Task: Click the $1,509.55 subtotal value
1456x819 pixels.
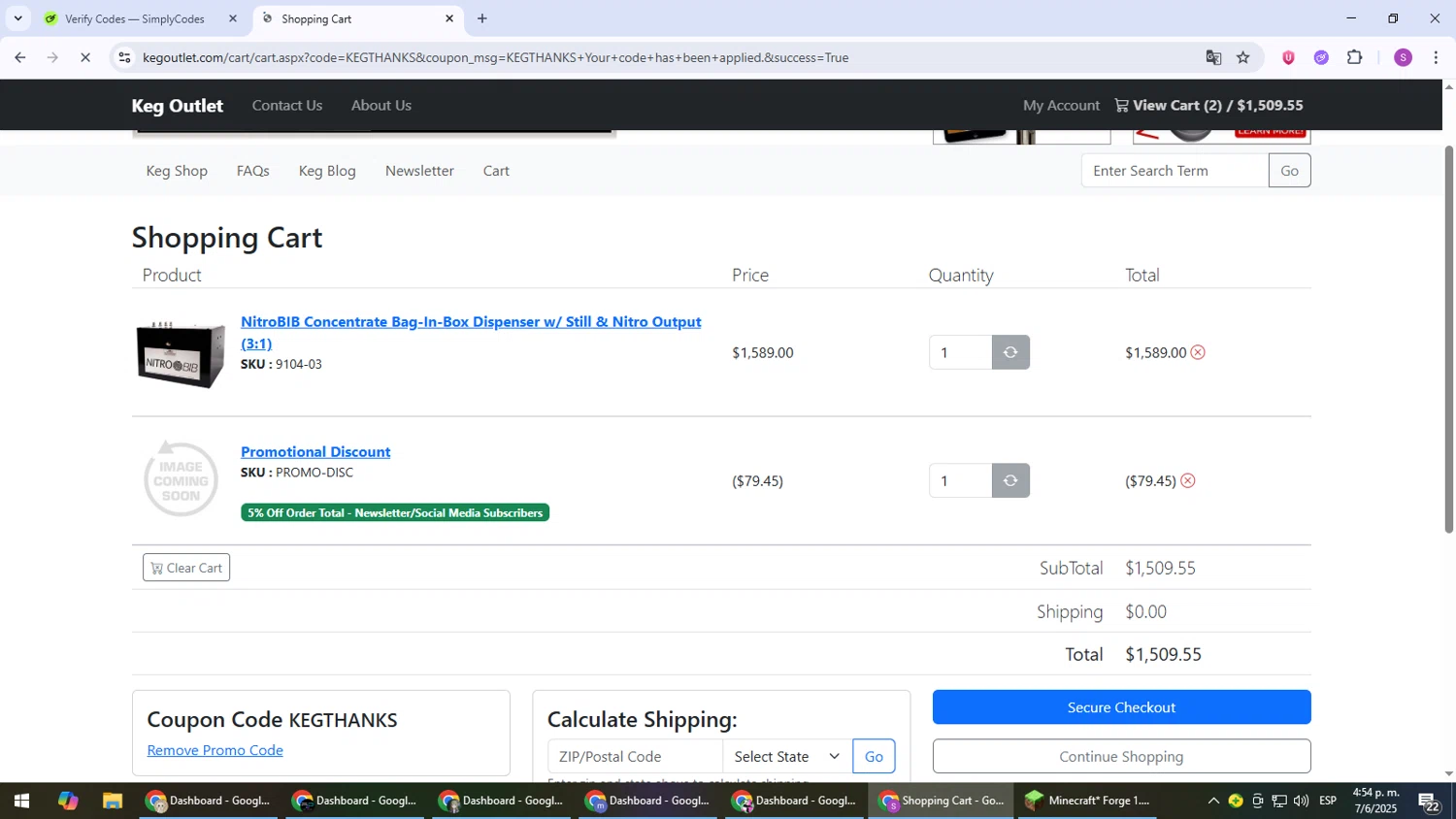Action: 1160,568
